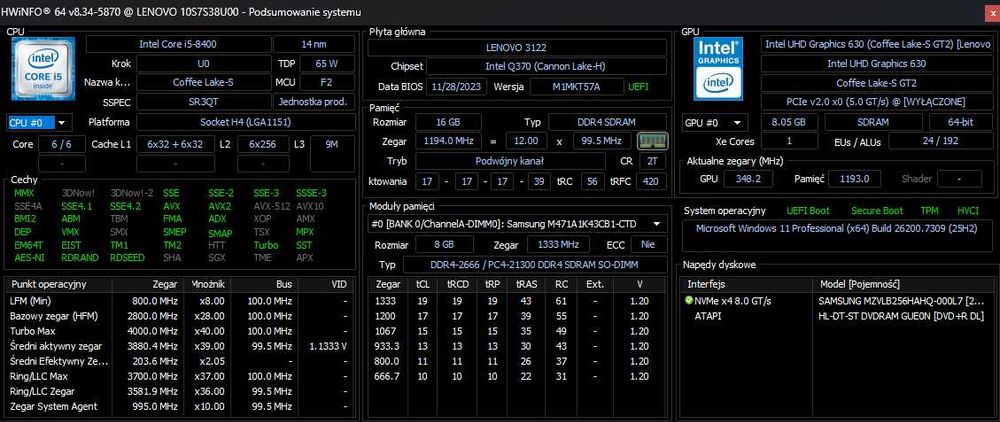Image resolution: width=1000 pixels, height=422 pixels.
Task: Click the Intel UHD Graphics 630 (Coffee Lake-S GT2) field
Action: [878, 44]
